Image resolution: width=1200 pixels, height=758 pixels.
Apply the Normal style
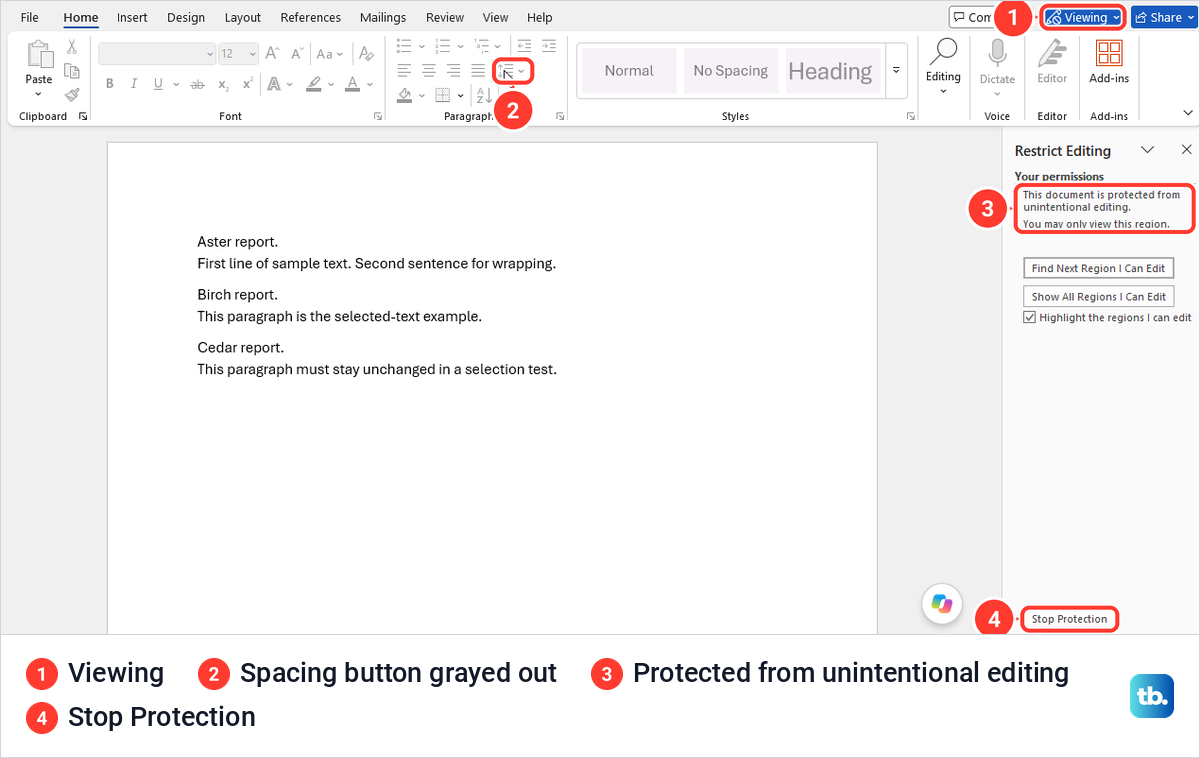[x=629, y=71]
